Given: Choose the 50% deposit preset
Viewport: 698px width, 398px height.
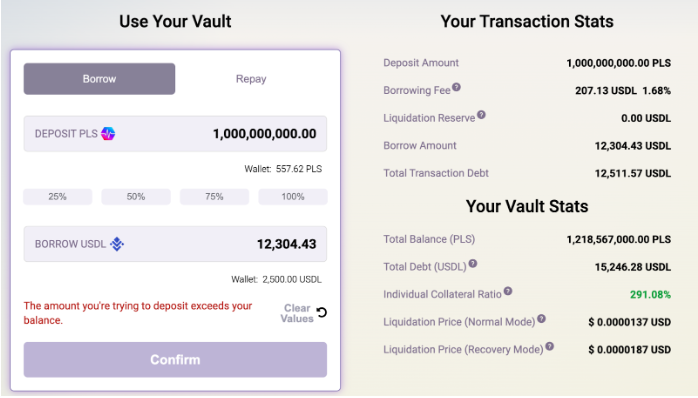Looking at the screenshot, I should click(x=136, y=197).
